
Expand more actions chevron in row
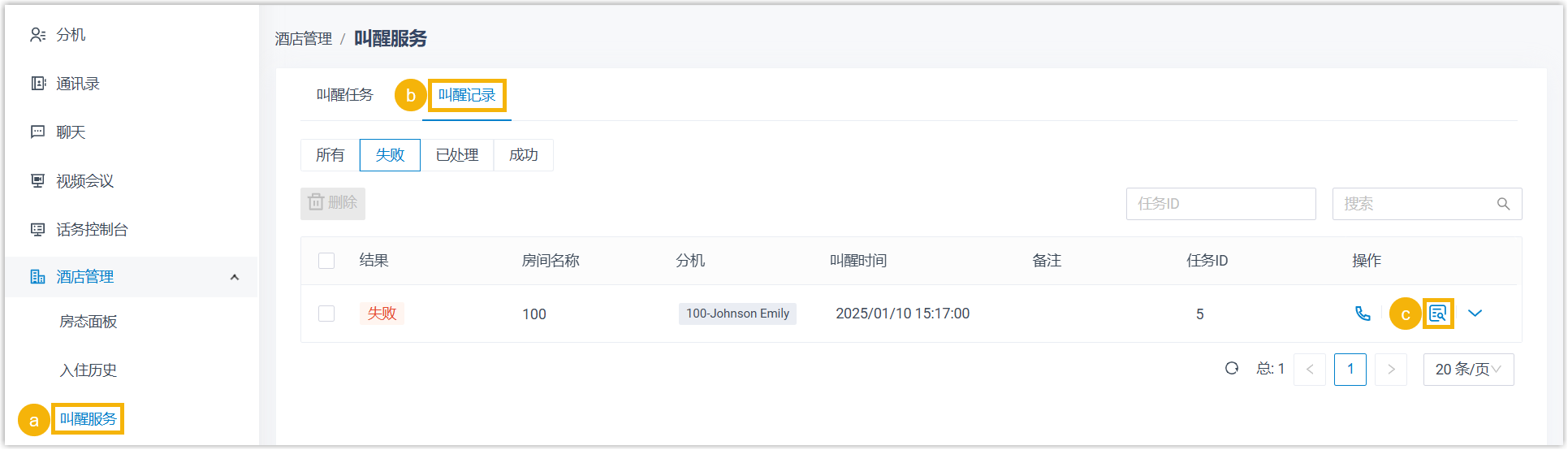coord(1475,314)
